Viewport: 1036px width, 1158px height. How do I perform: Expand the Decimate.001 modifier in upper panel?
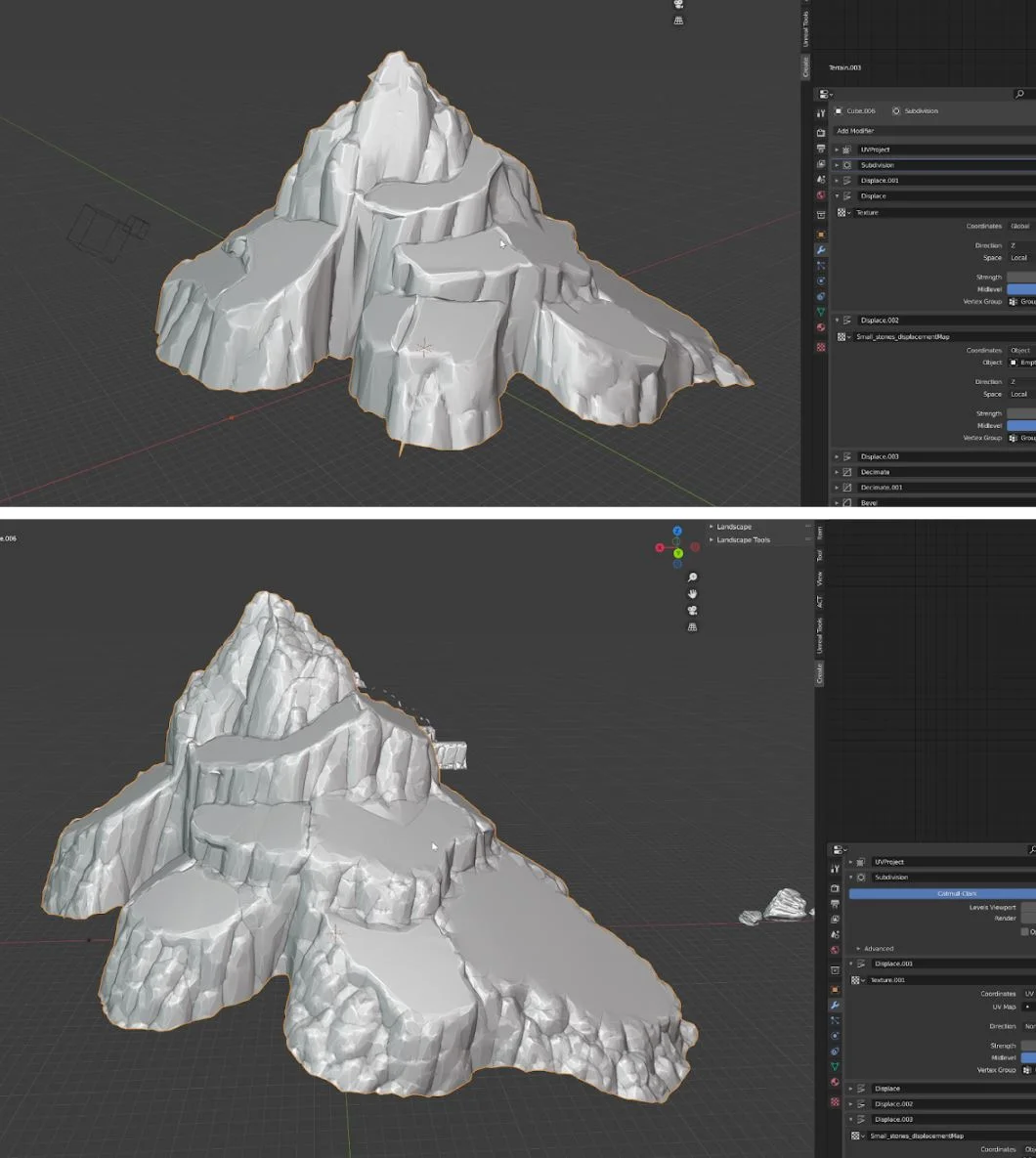tap(837, 488)
